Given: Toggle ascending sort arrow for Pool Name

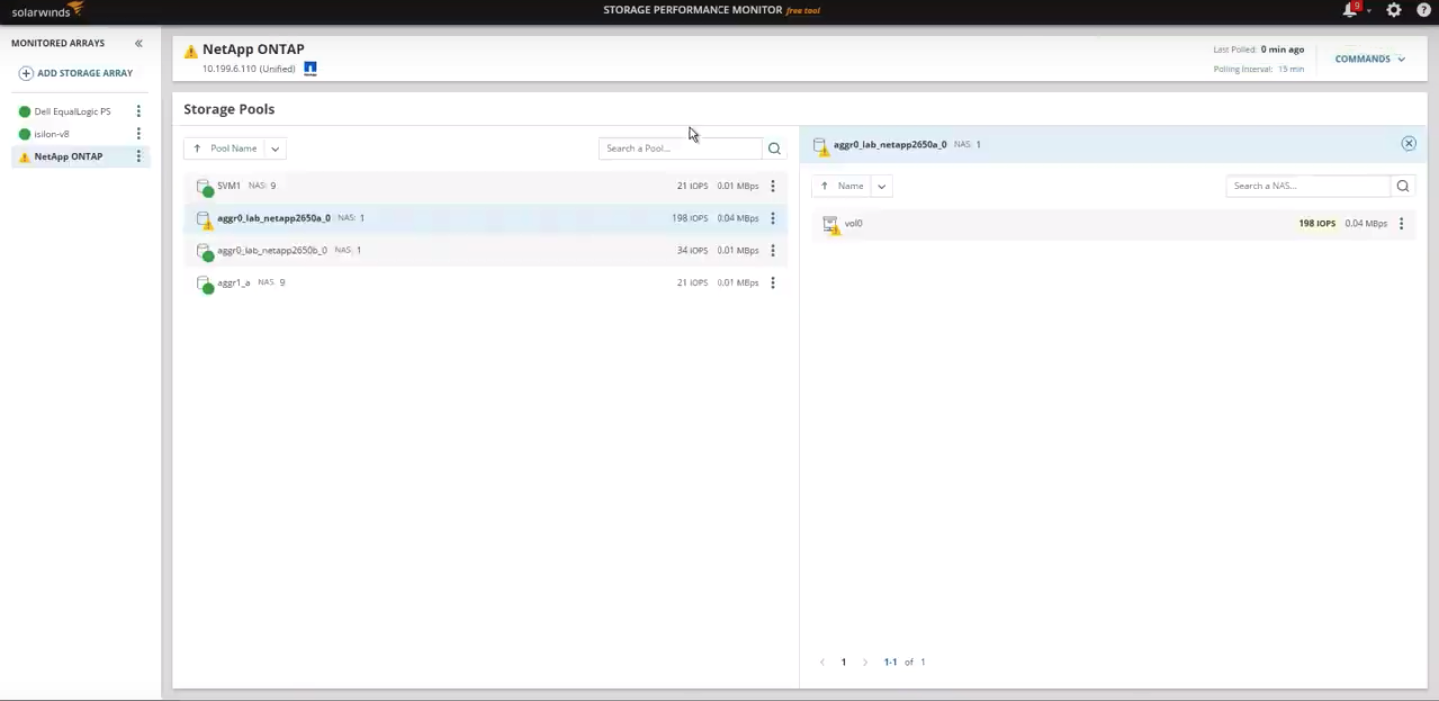Looking at the screenshot, I should click(196, 147).
